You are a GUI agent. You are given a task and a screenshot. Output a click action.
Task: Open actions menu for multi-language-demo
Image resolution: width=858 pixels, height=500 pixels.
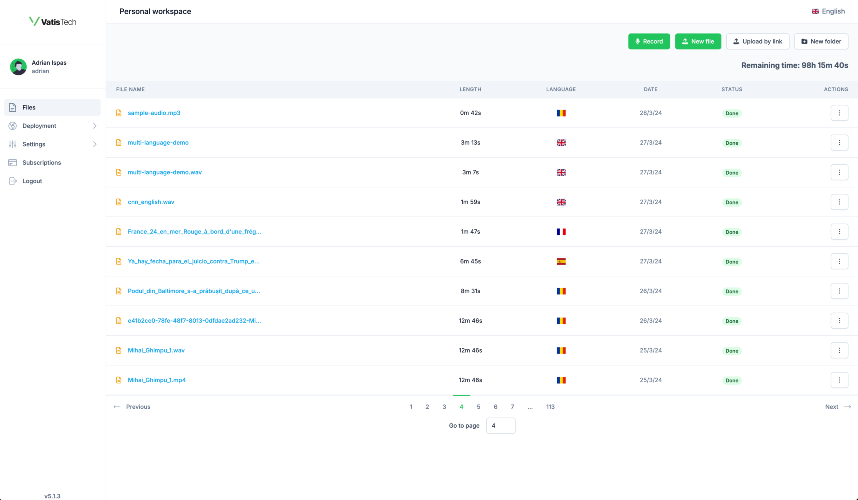click(x=839, y=143)
